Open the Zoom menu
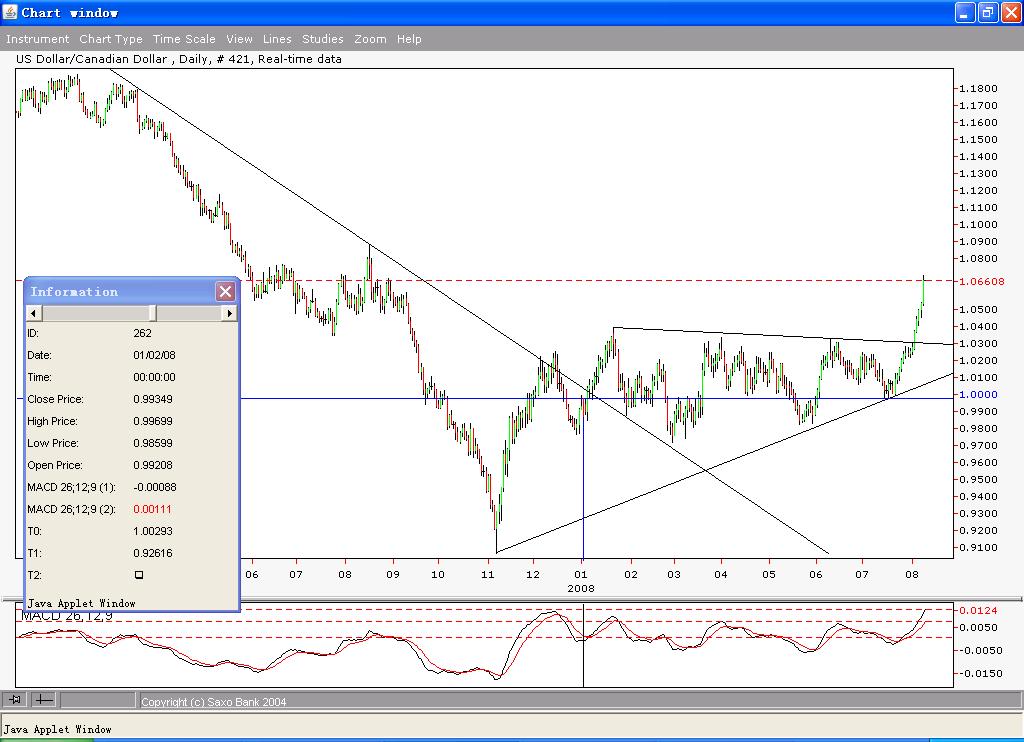This screenshot has width=1024, height=742. click(370, 39)
